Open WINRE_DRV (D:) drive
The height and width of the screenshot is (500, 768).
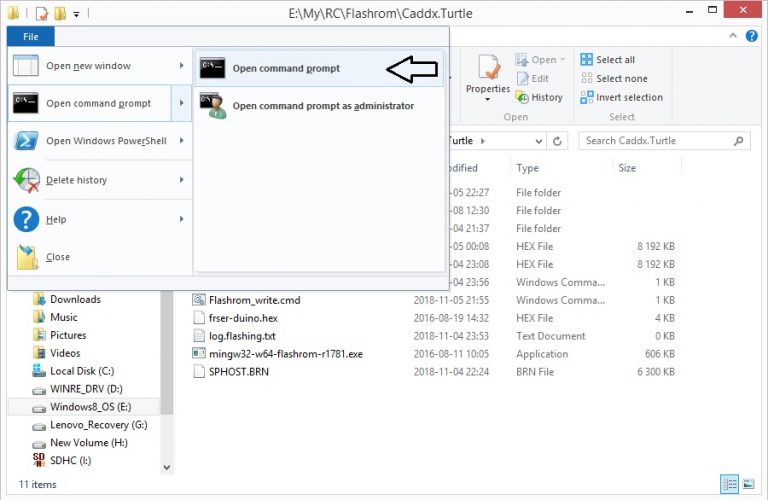click(86, 389)
